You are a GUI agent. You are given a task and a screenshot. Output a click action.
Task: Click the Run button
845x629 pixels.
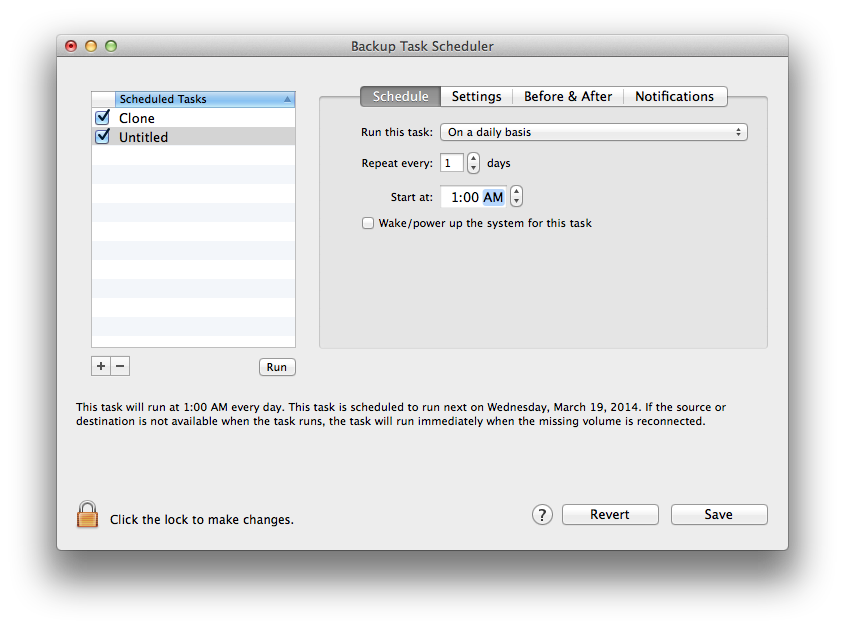coord(277,367)
